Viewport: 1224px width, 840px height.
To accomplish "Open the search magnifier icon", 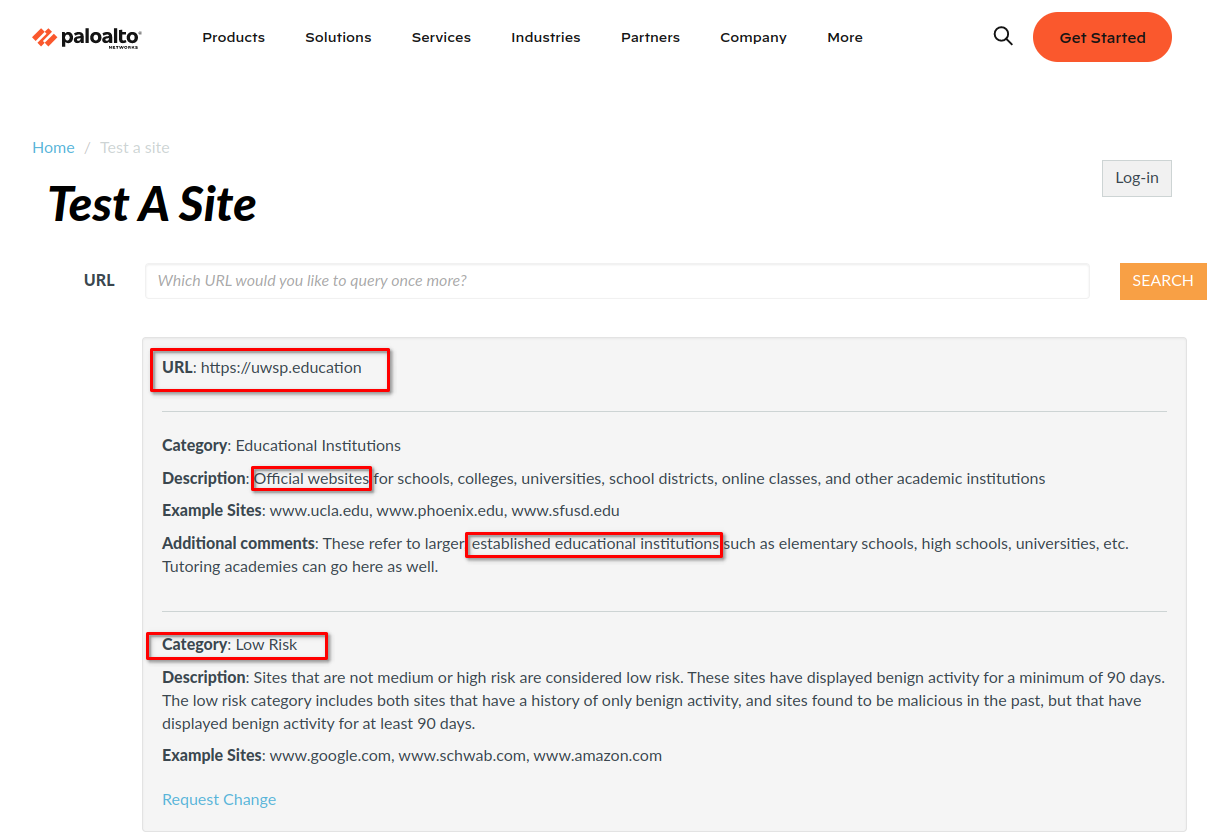I will [x=1003, y=36].
